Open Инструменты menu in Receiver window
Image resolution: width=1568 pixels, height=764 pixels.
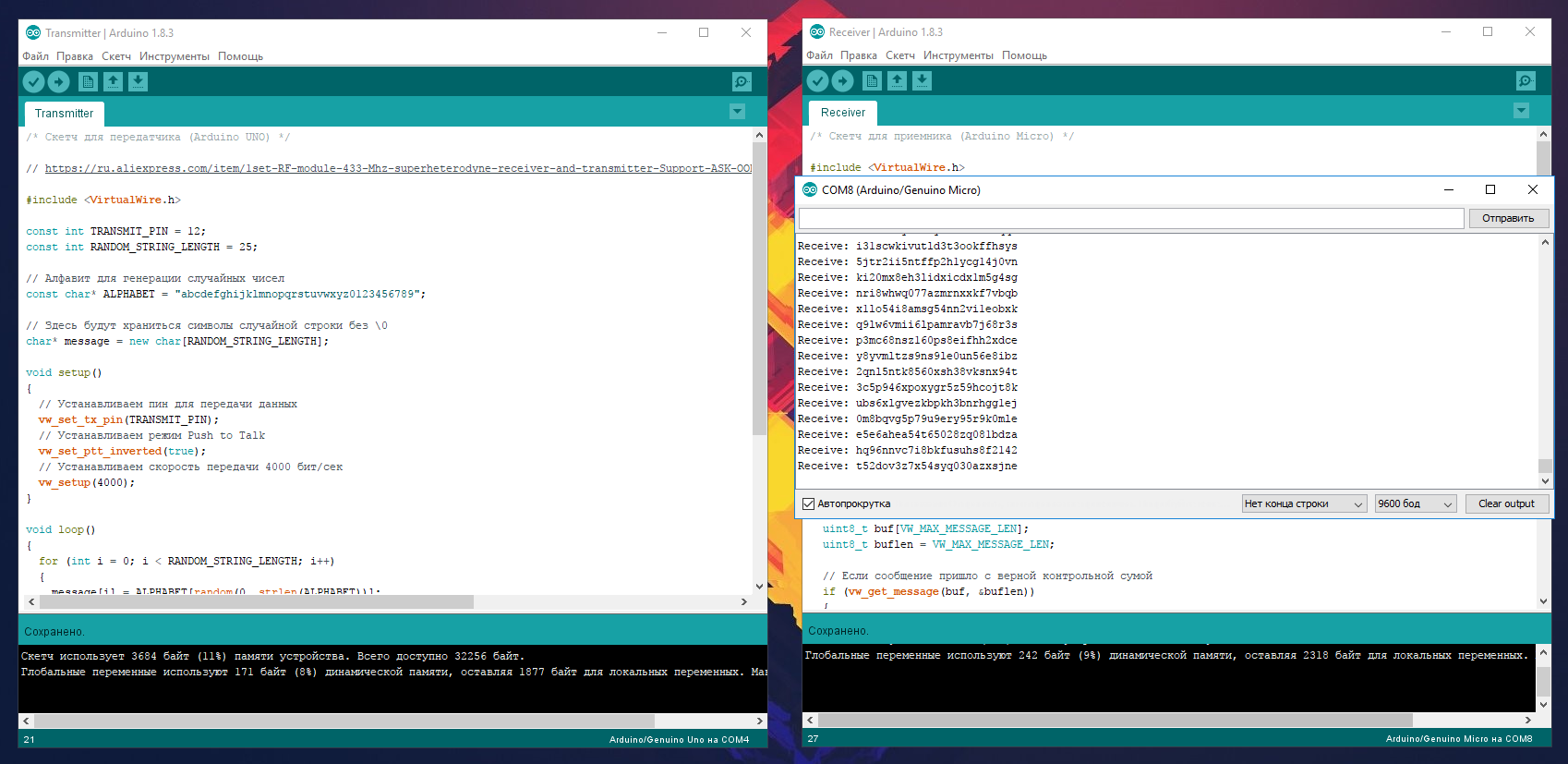pyautogui.click(x=959, y=55)
